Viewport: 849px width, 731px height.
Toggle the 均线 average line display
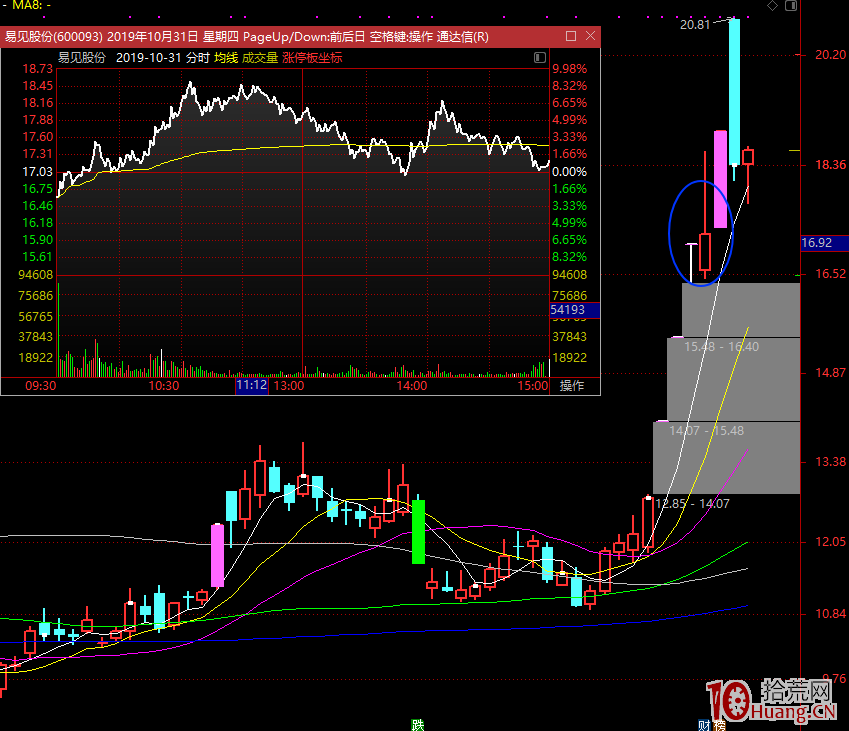click(x=225, y=57)
